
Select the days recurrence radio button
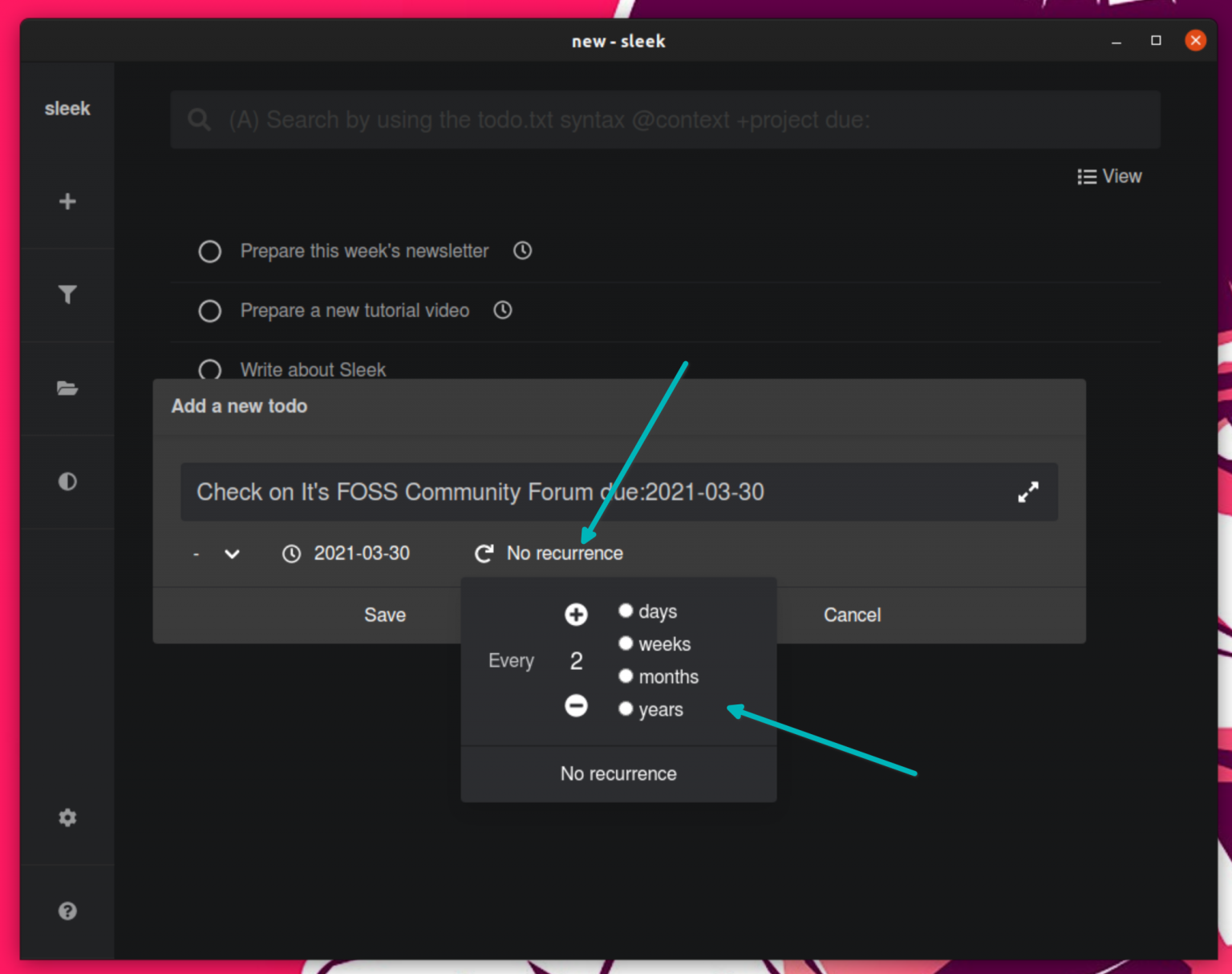click(626, 610)
